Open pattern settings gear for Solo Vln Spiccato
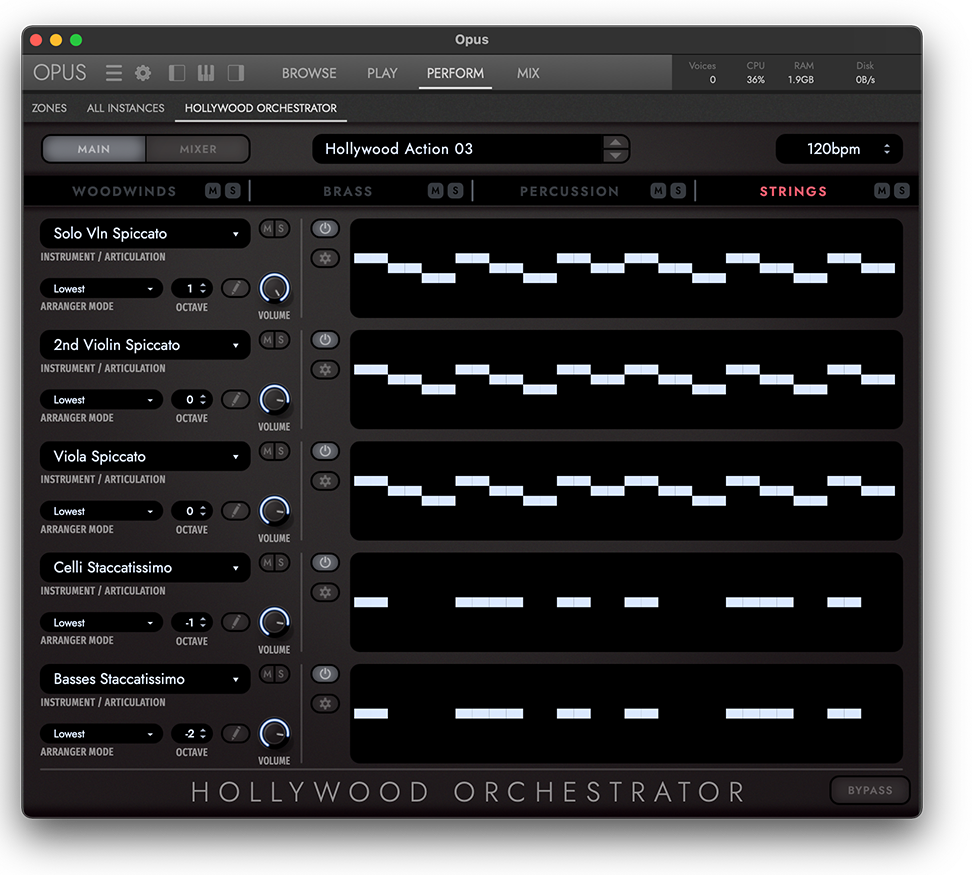The height and width of the screenshot is (875, 972). click(x=324, y=258)
